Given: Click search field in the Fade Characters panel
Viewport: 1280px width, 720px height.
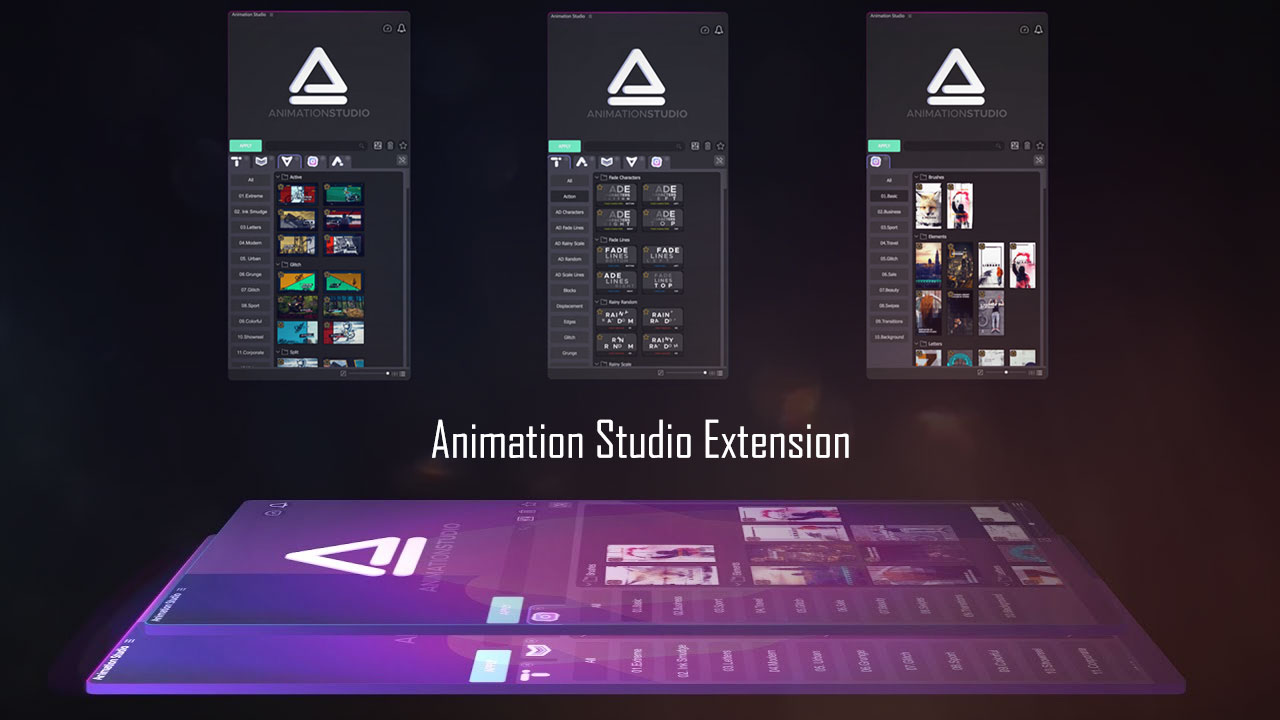Looking at the screenshot, I should pyautogui.click(x=634, y=145).
